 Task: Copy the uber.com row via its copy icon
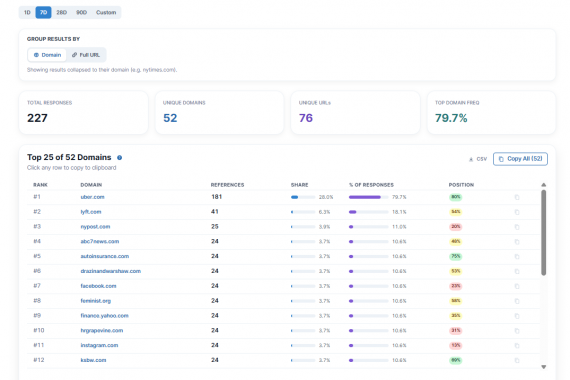[x=517, y=197]
